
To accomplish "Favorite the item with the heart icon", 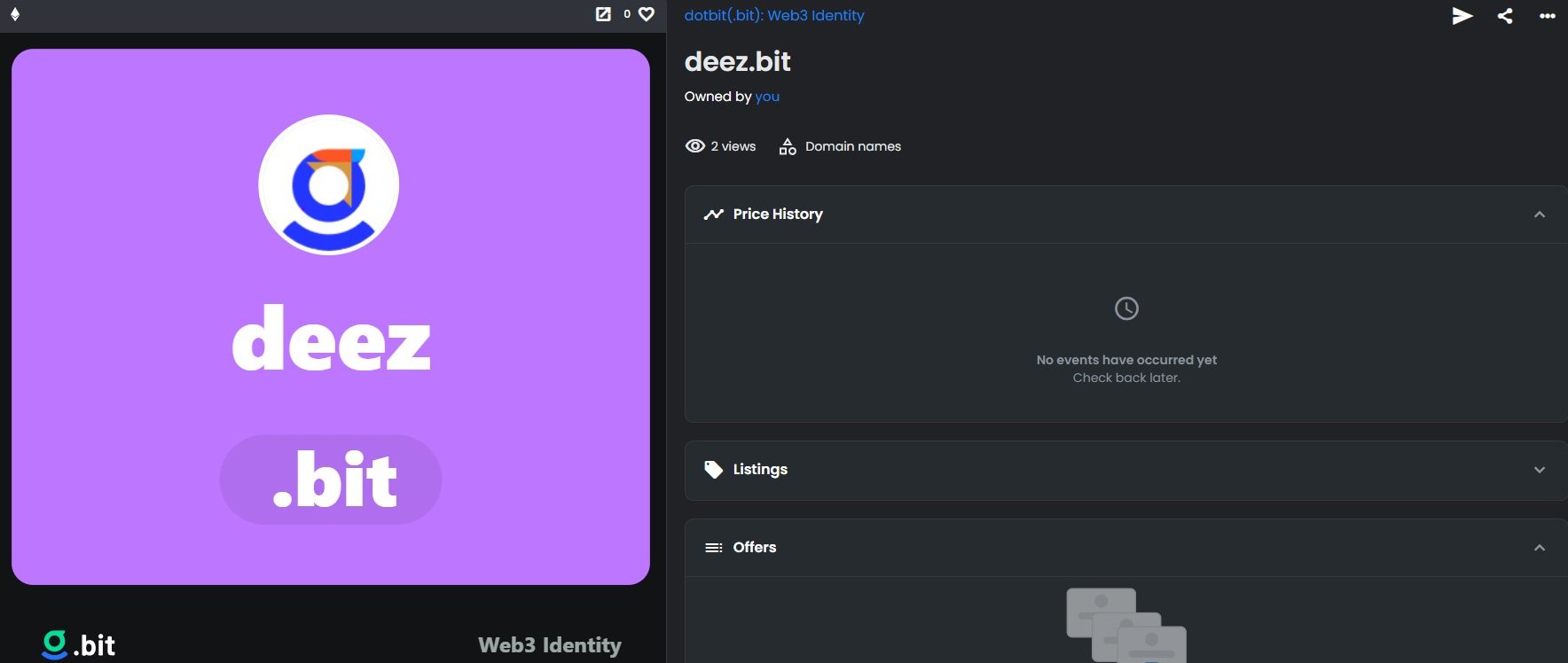I will coord(647,14).
